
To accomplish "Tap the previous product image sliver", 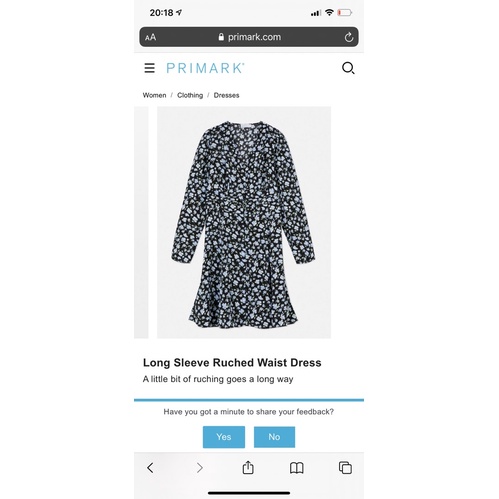I will (x=141, y=222).
